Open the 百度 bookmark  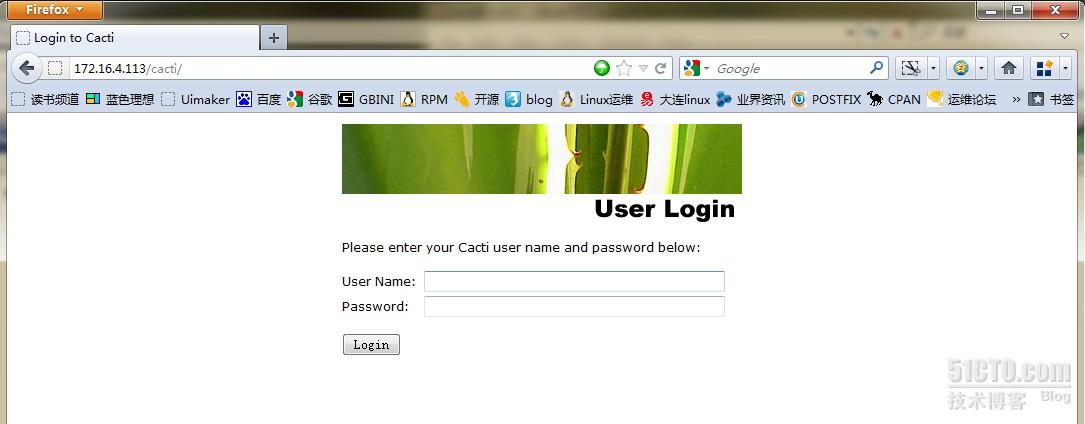[259, 99]
